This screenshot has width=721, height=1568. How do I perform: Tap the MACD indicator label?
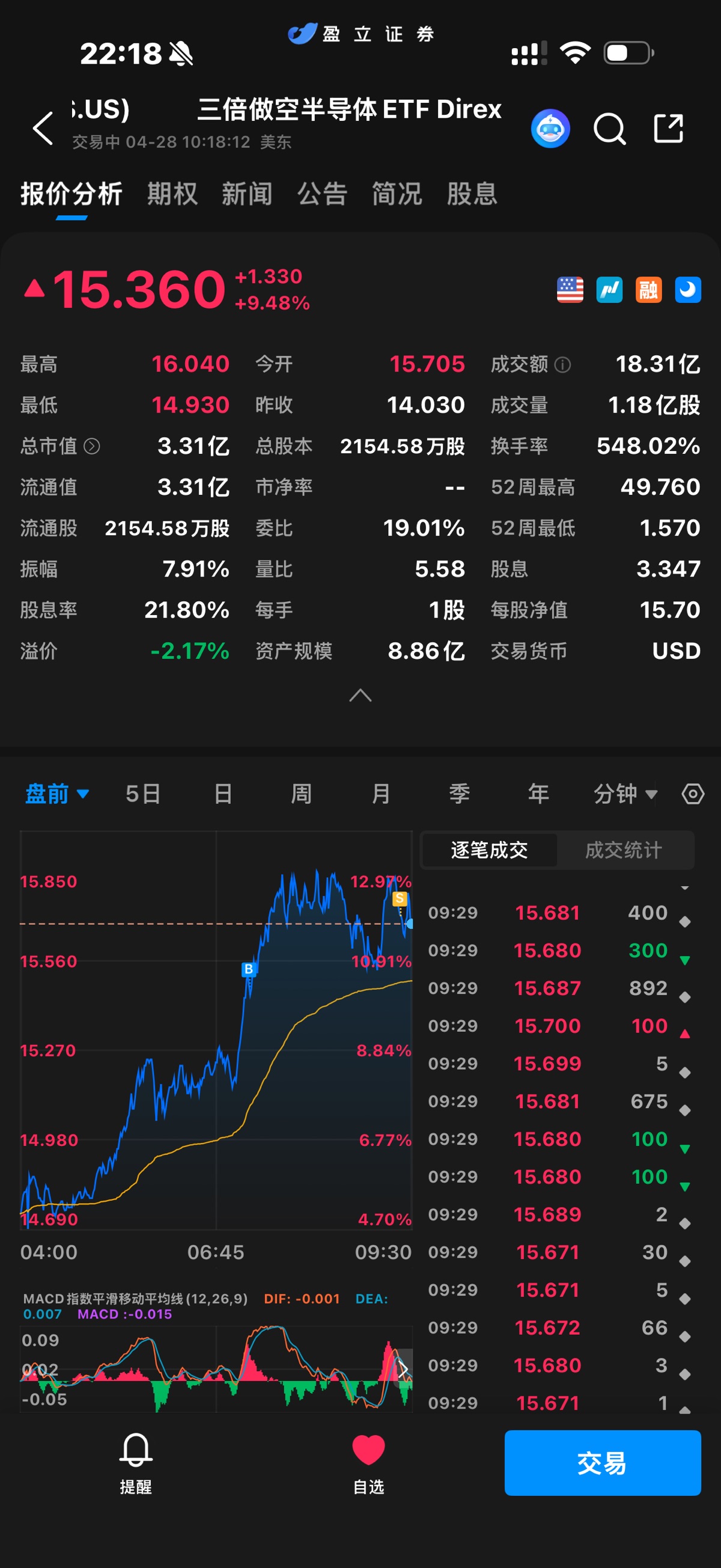135,1298
